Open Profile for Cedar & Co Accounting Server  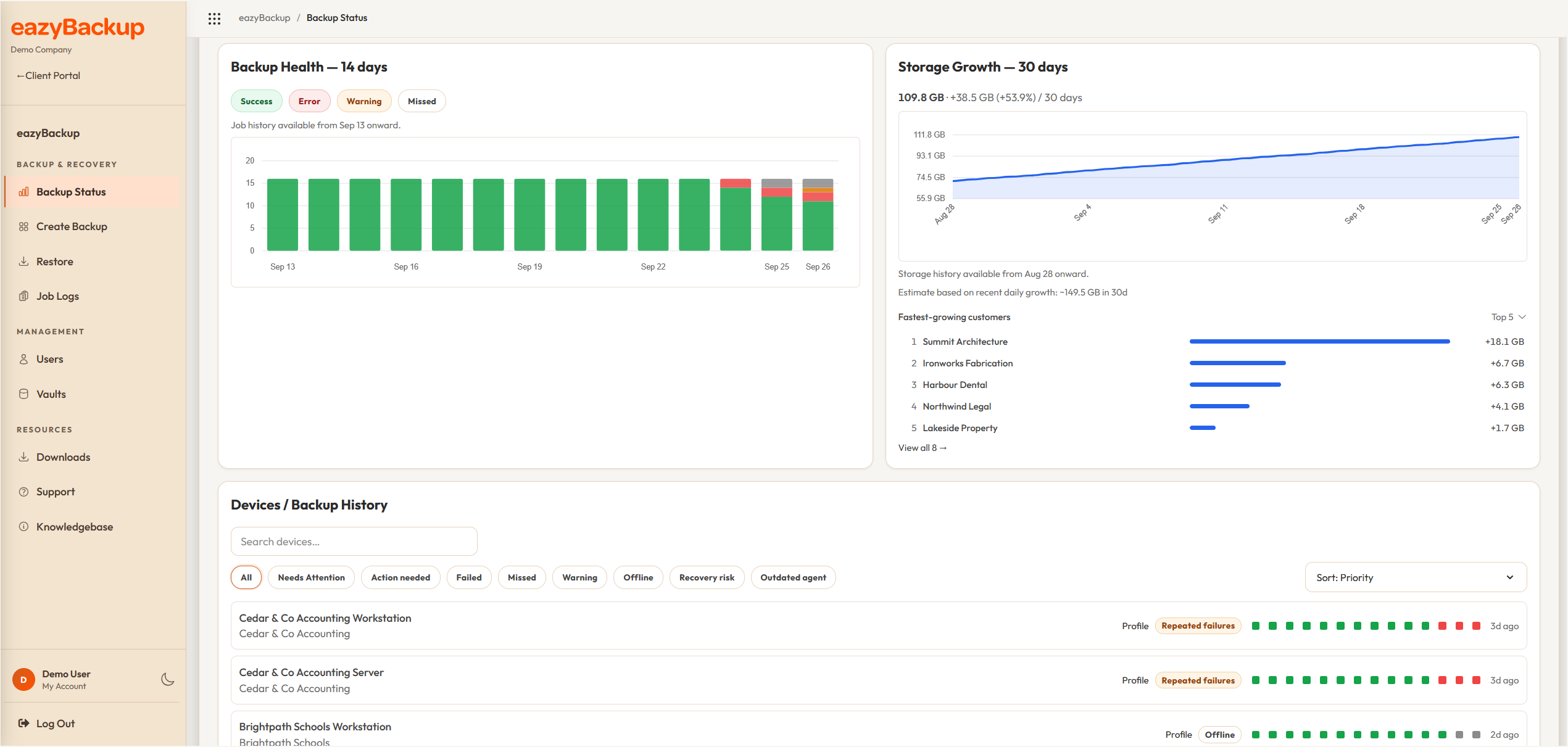point(1135,680)
